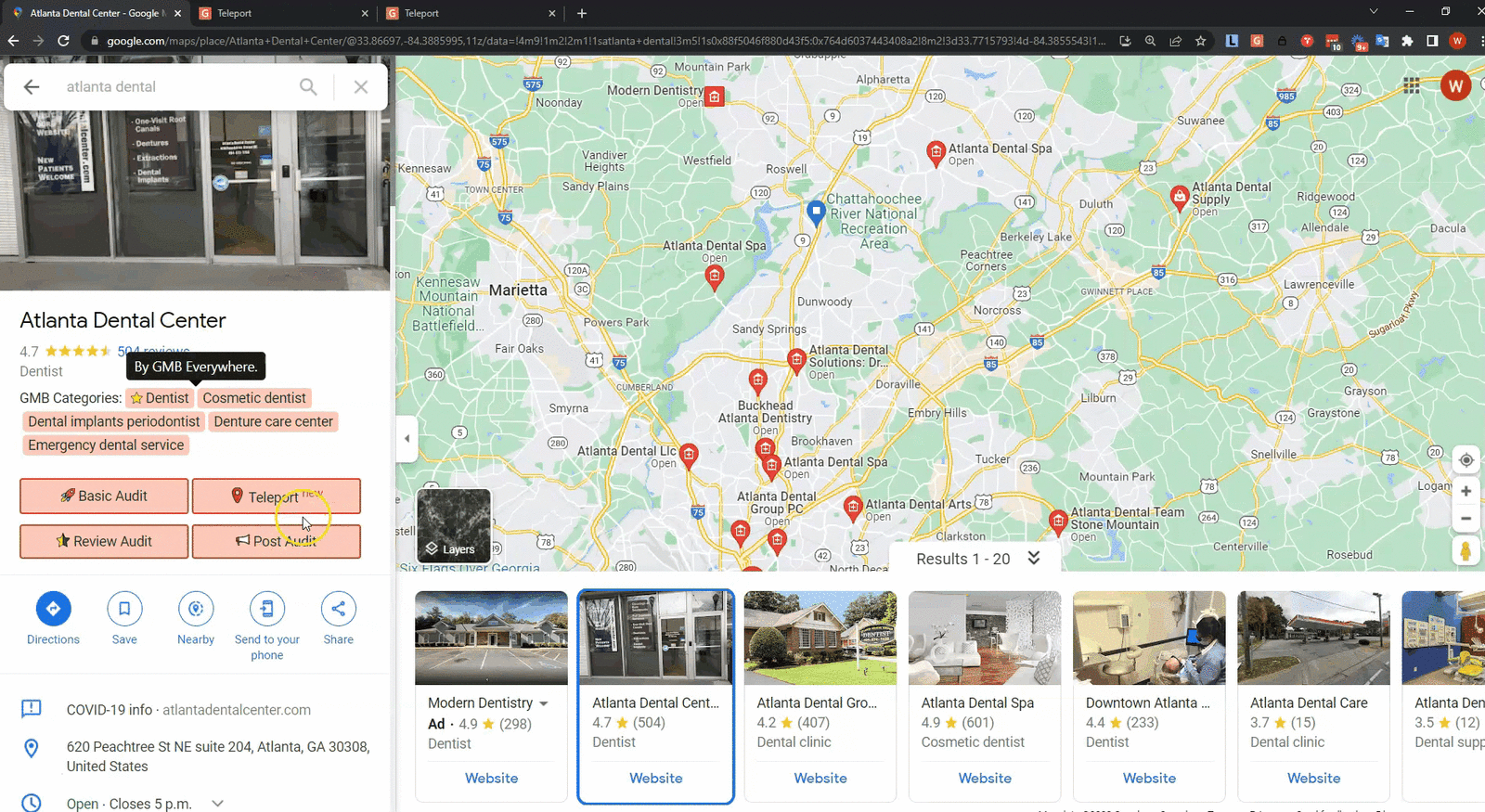Open Modern Dentistry ad dropdown arrow
This screenshot has height=812, width=1485.
[544, 703]
